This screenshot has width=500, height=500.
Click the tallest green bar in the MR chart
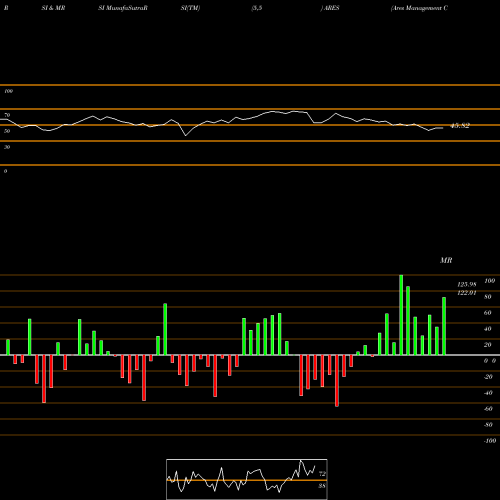401,315
